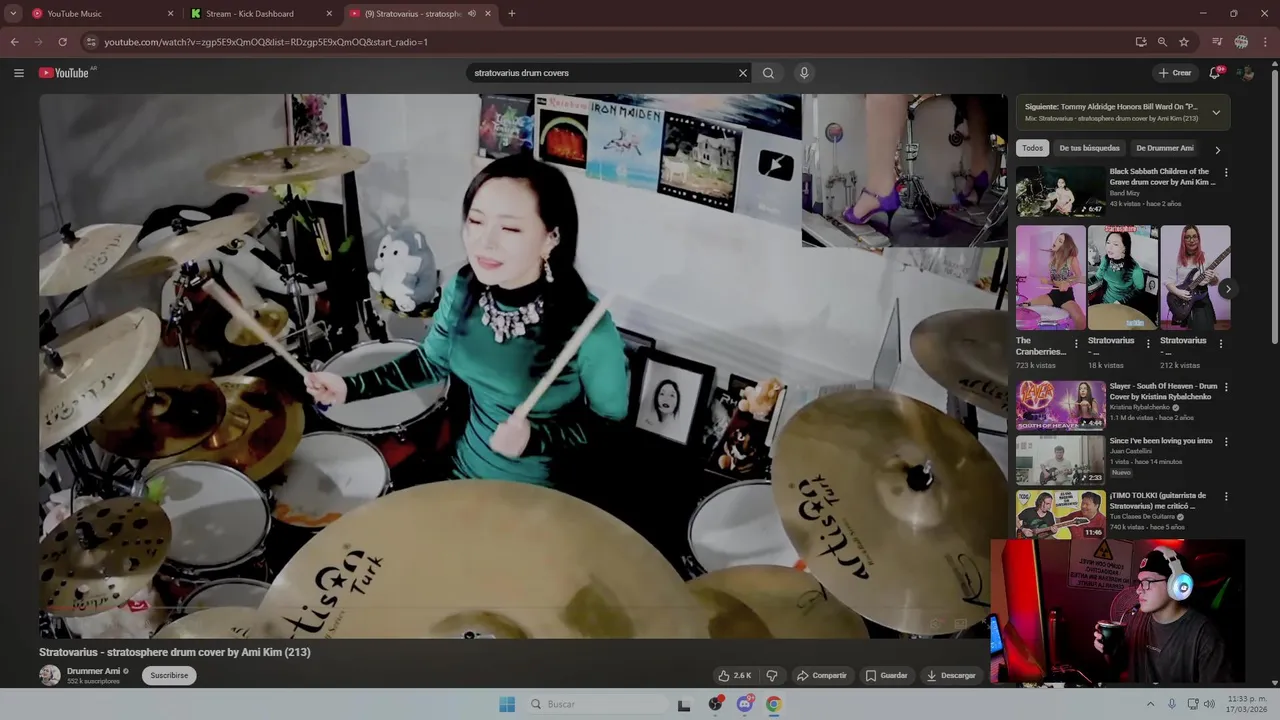Open the YouTube account avatar menu

point(1245,73)
